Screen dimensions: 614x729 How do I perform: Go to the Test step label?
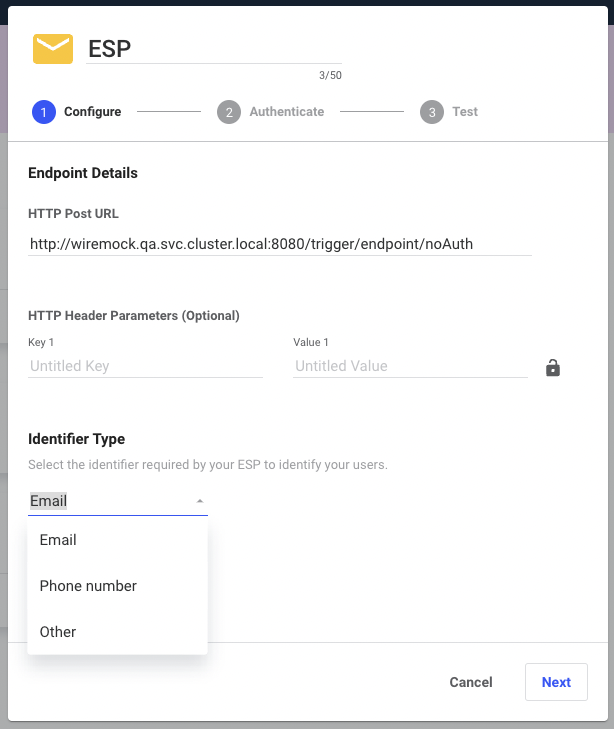[465, 112]
